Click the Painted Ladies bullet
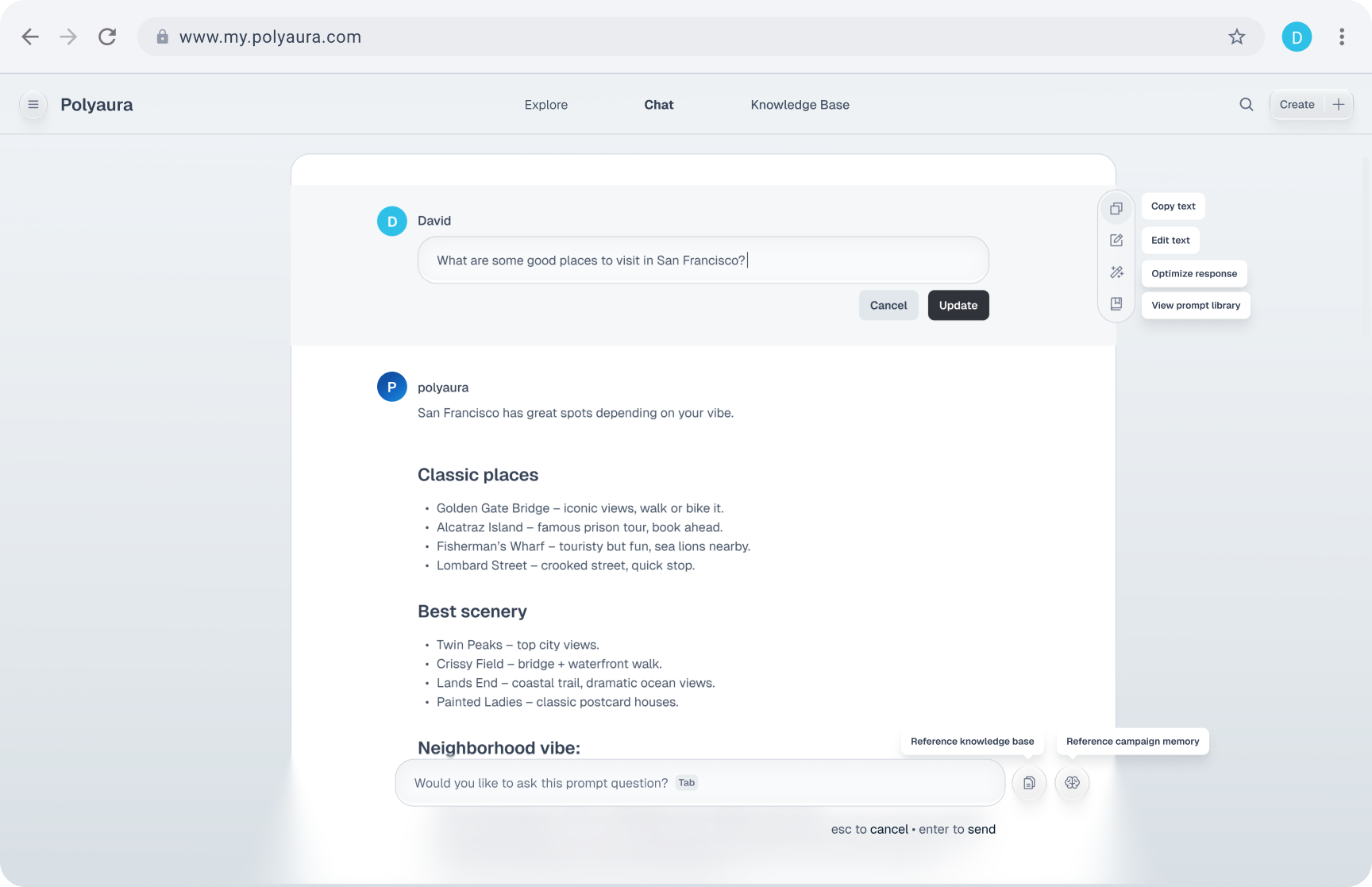Viewport: 1372px width, 887px height. coord(557,702)
